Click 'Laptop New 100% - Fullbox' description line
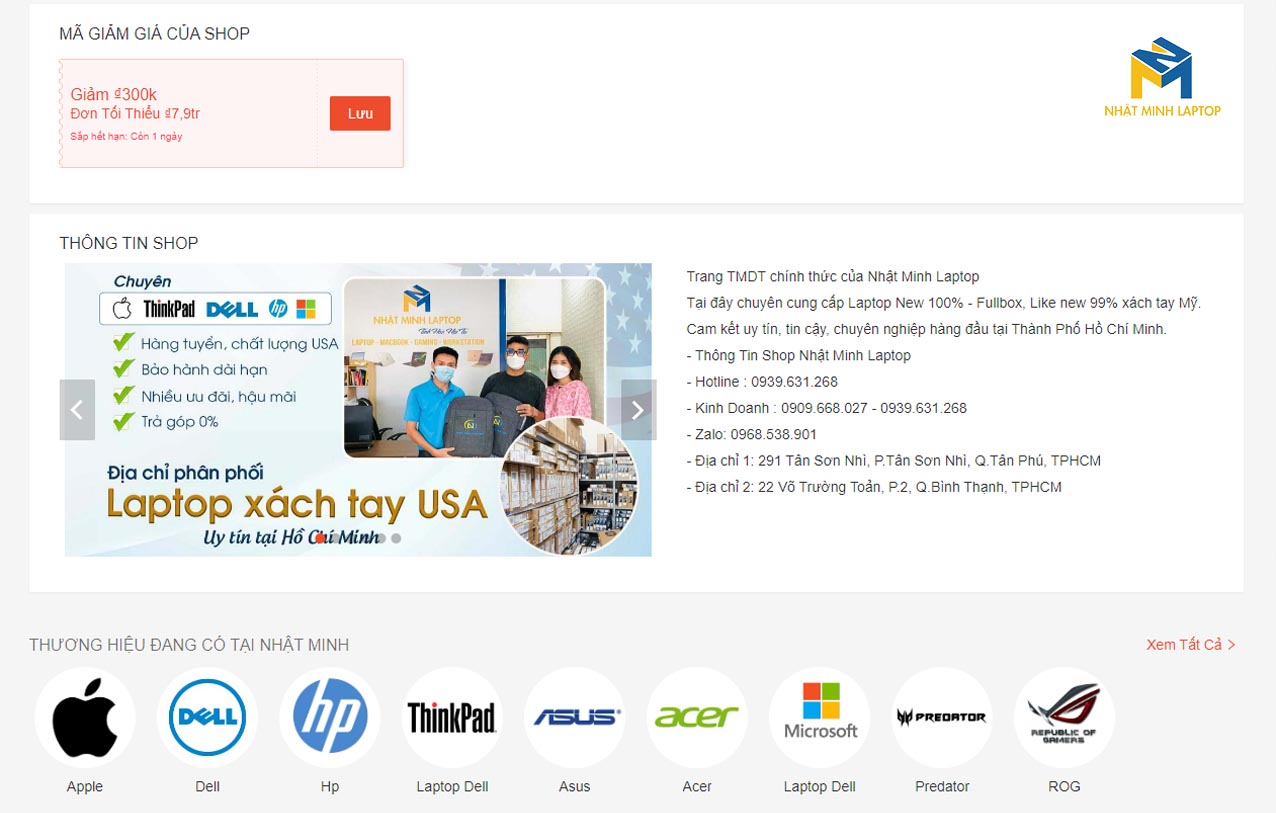Viewport: 1276px width, 813px height. 944,303
